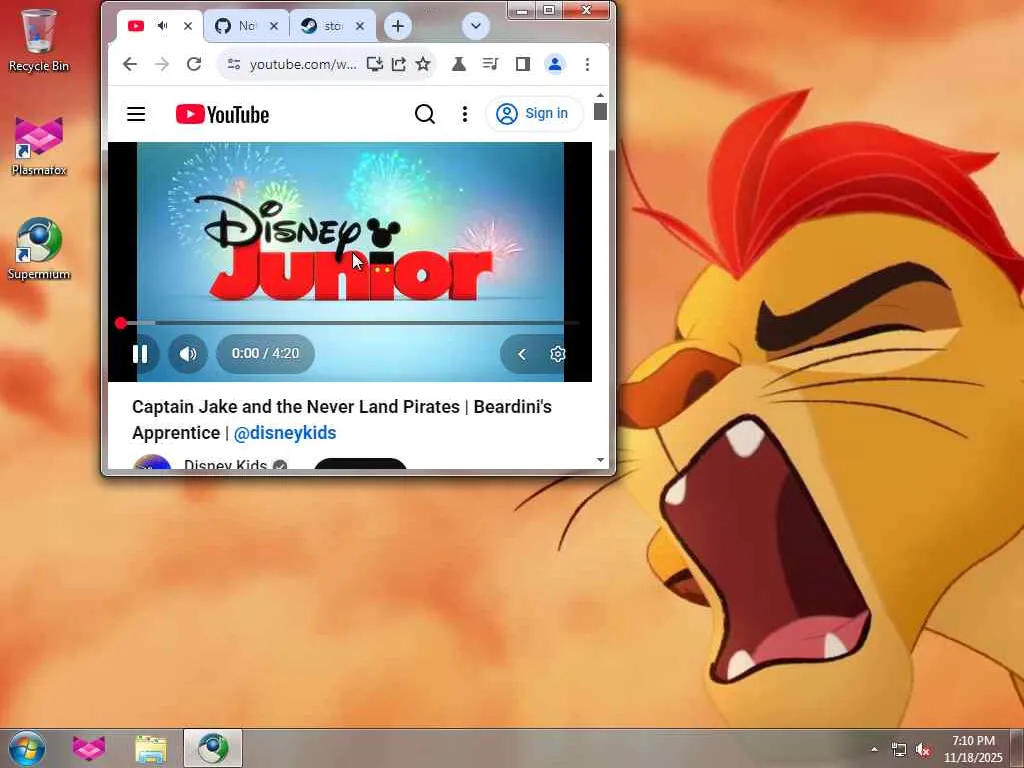Close the Steam store tab

(360, 26)
